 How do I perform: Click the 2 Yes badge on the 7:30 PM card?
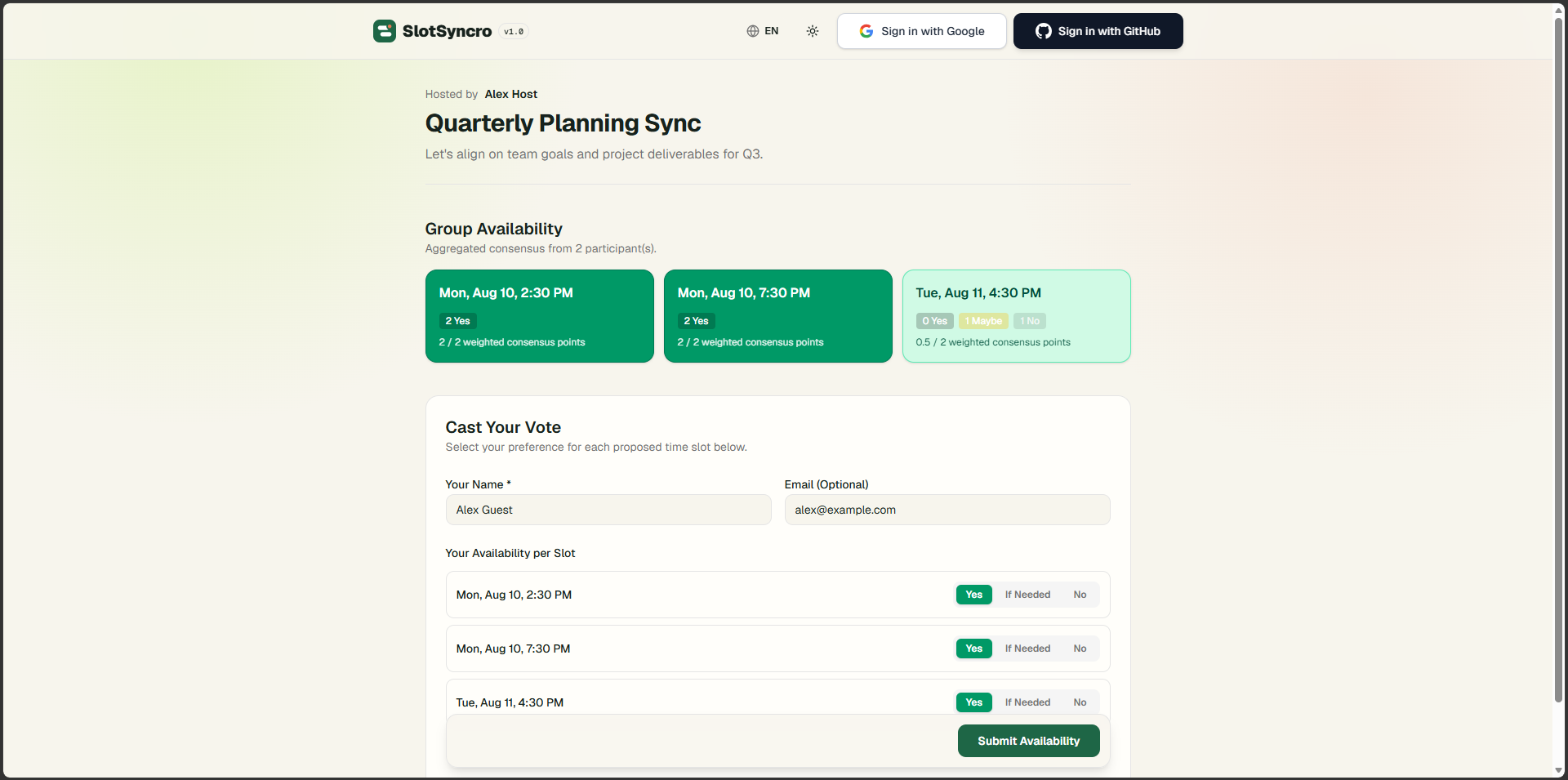click(697, 321)
